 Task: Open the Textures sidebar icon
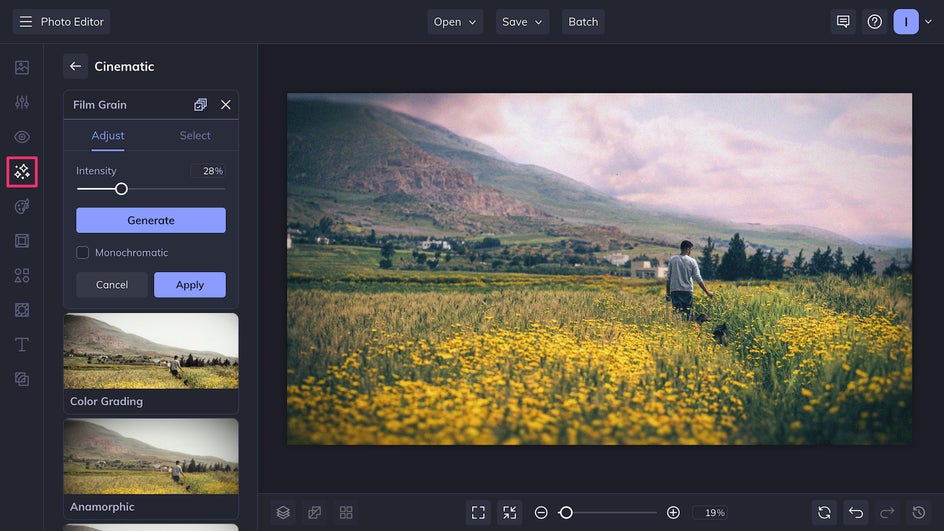22,310
